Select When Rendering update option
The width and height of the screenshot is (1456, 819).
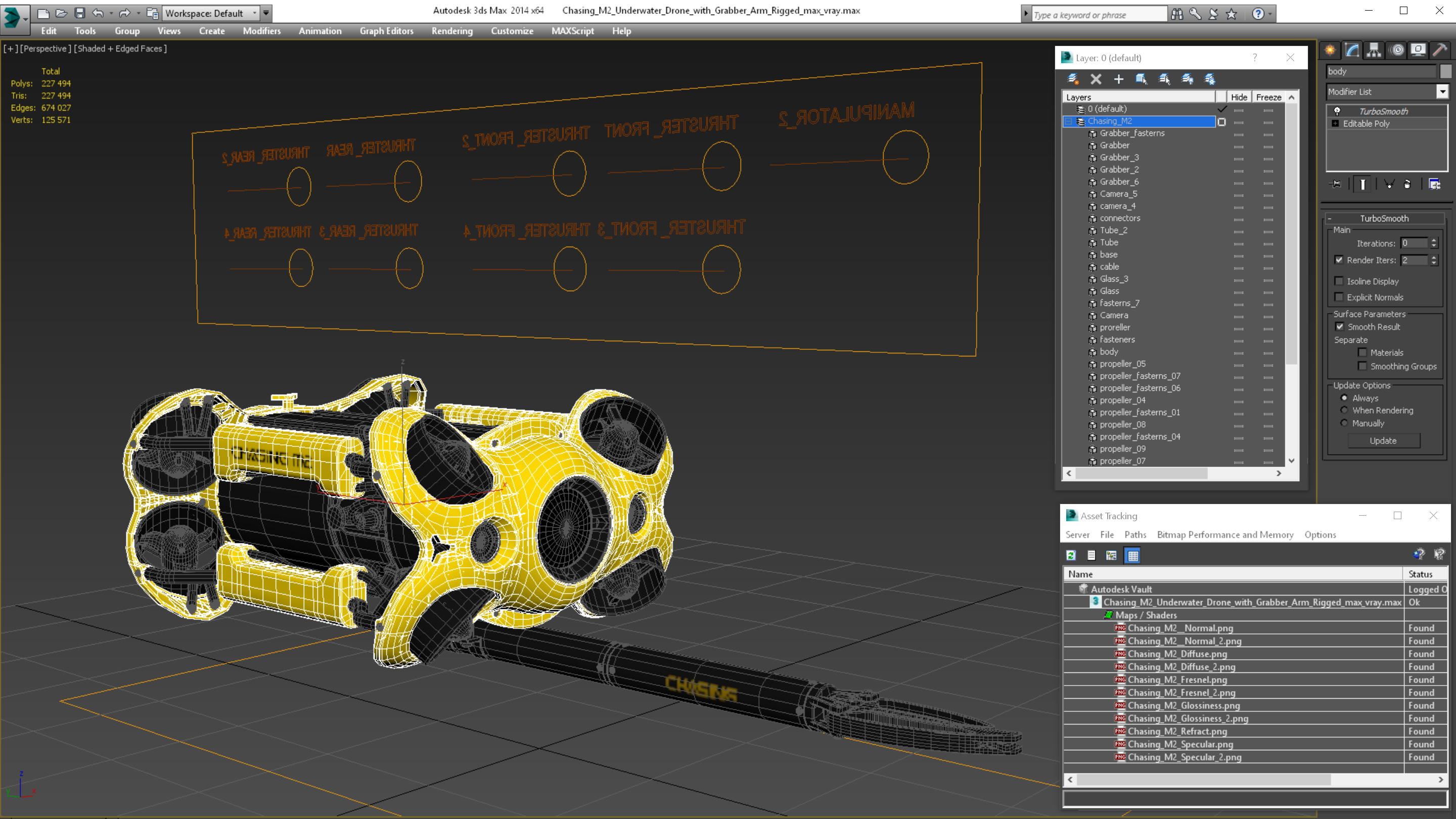(x=1344, y=411)
